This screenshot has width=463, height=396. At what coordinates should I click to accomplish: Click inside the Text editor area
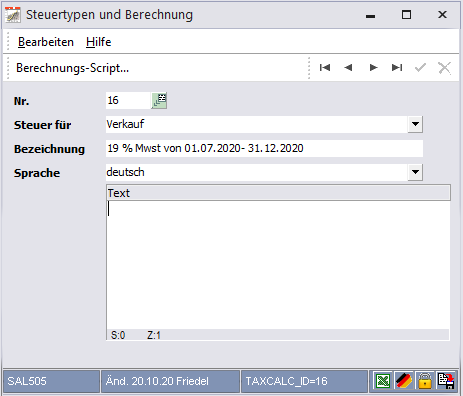pos(278,265)
